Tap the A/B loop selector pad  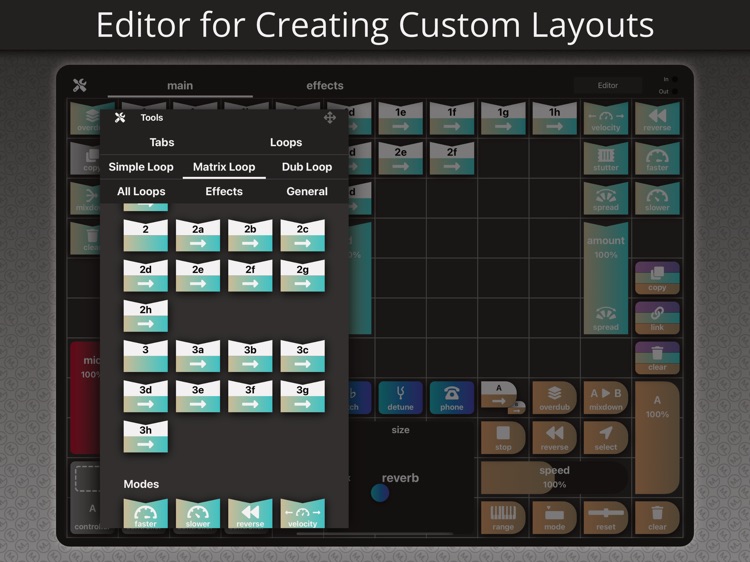click(503, 397)
